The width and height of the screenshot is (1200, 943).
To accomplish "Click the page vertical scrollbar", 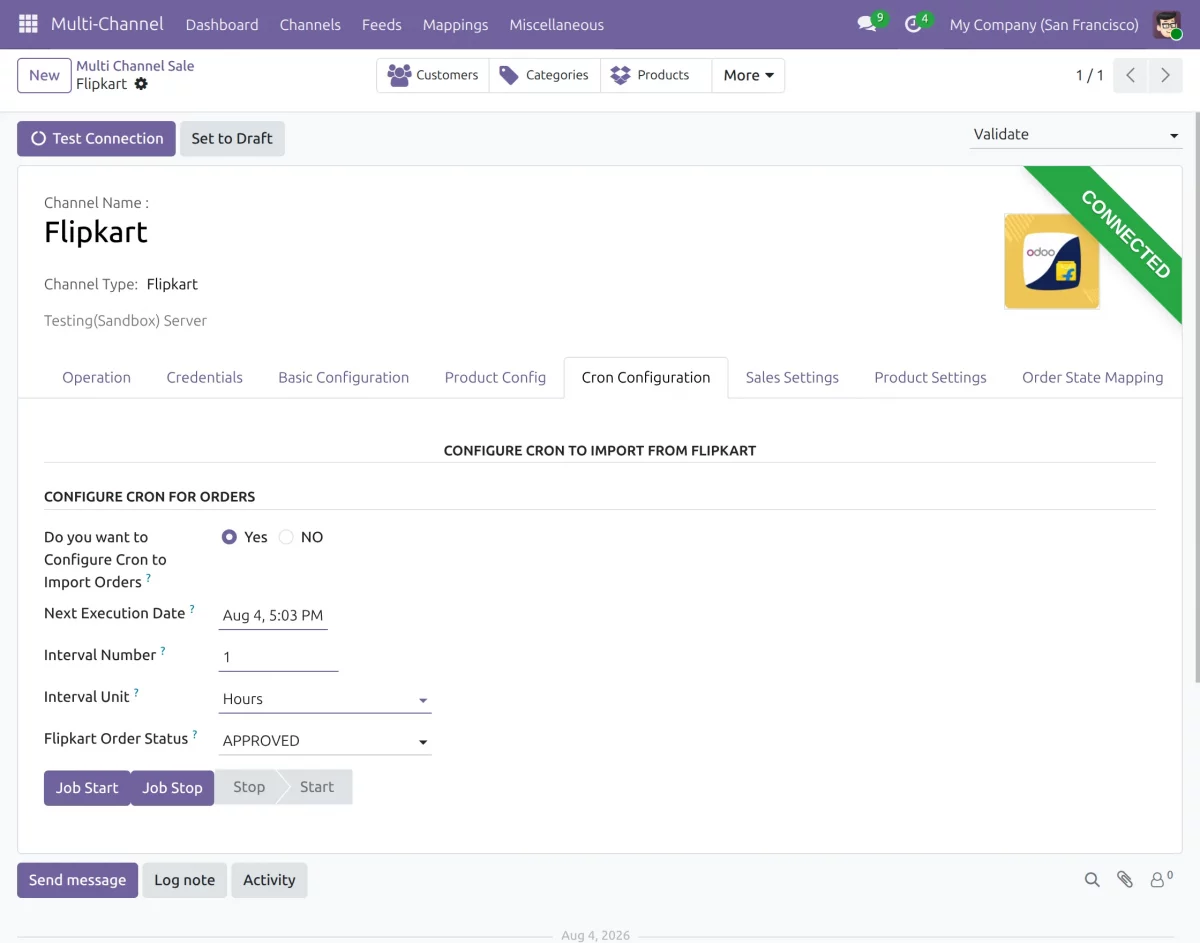I will coord(1196,400).
